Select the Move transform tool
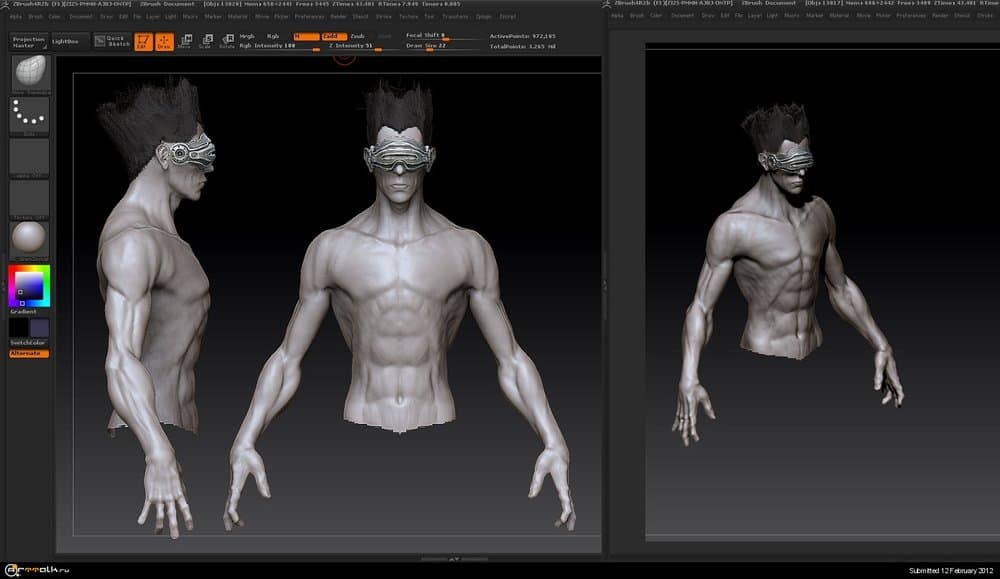The image size is (1000, 579). coord(184,41)
